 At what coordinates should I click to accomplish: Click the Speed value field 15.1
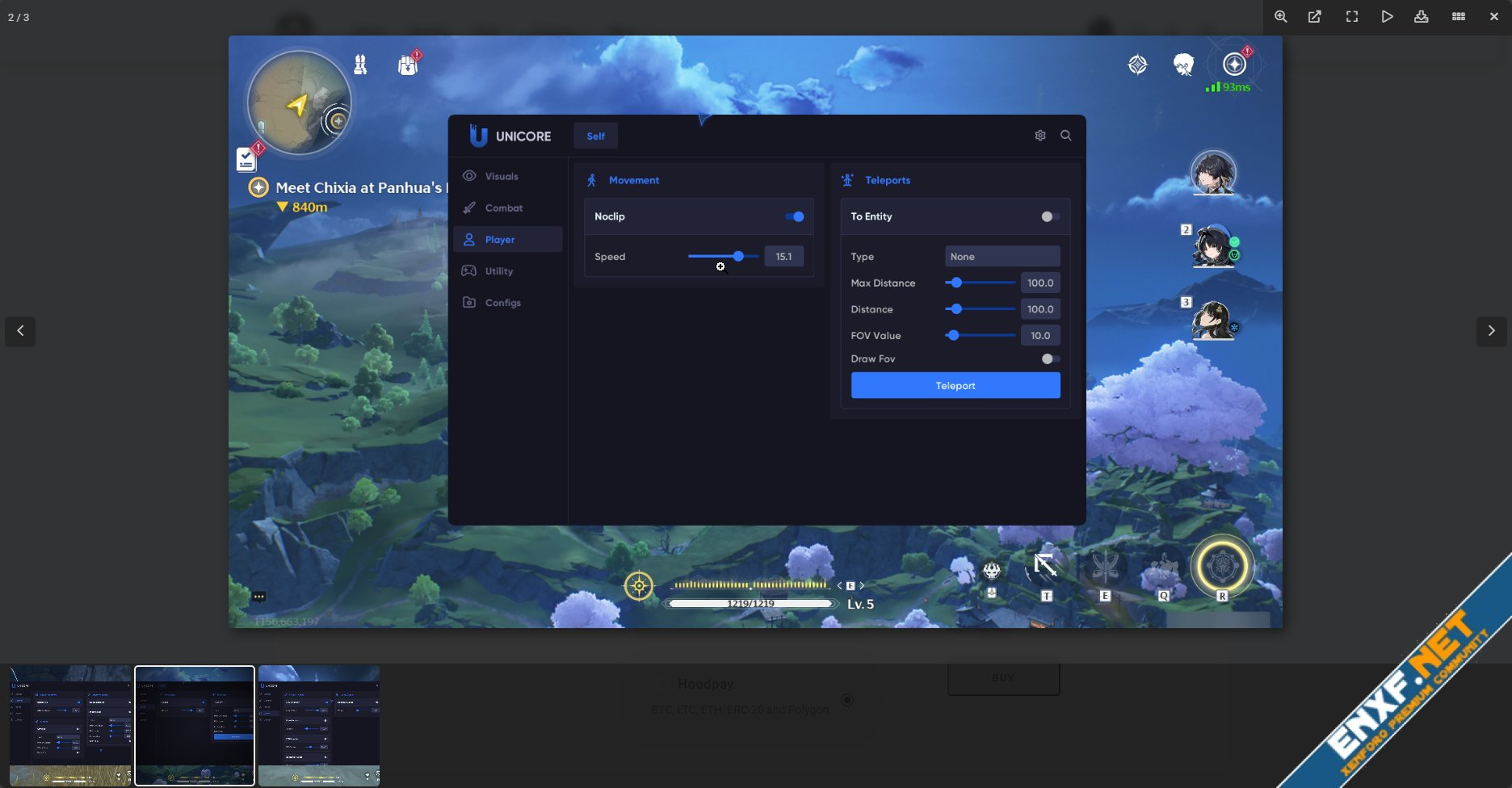coord(783,256)
